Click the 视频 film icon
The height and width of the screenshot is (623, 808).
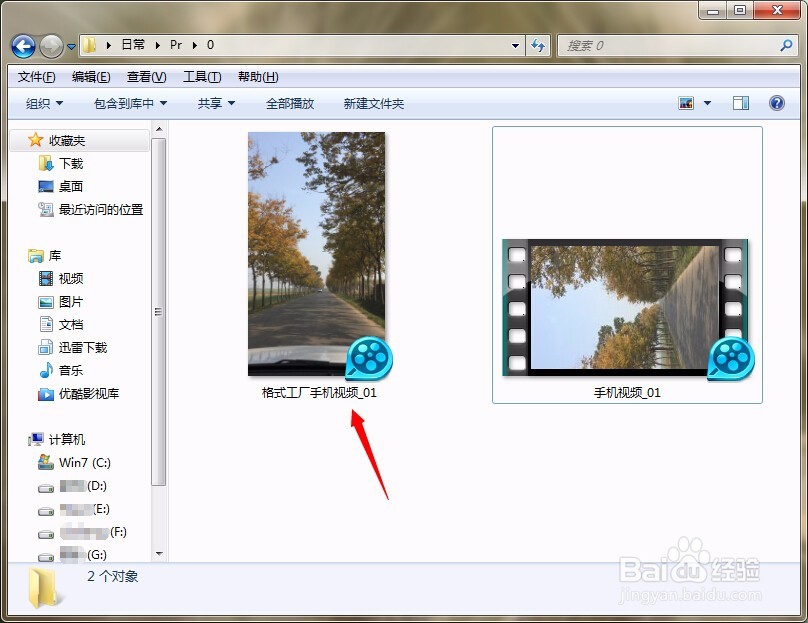tap(46, 279)
